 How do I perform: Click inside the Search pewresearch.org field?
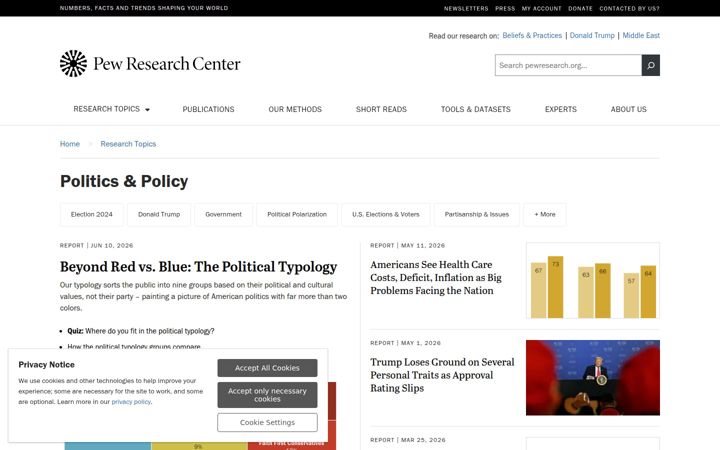(x=568, y=65)
